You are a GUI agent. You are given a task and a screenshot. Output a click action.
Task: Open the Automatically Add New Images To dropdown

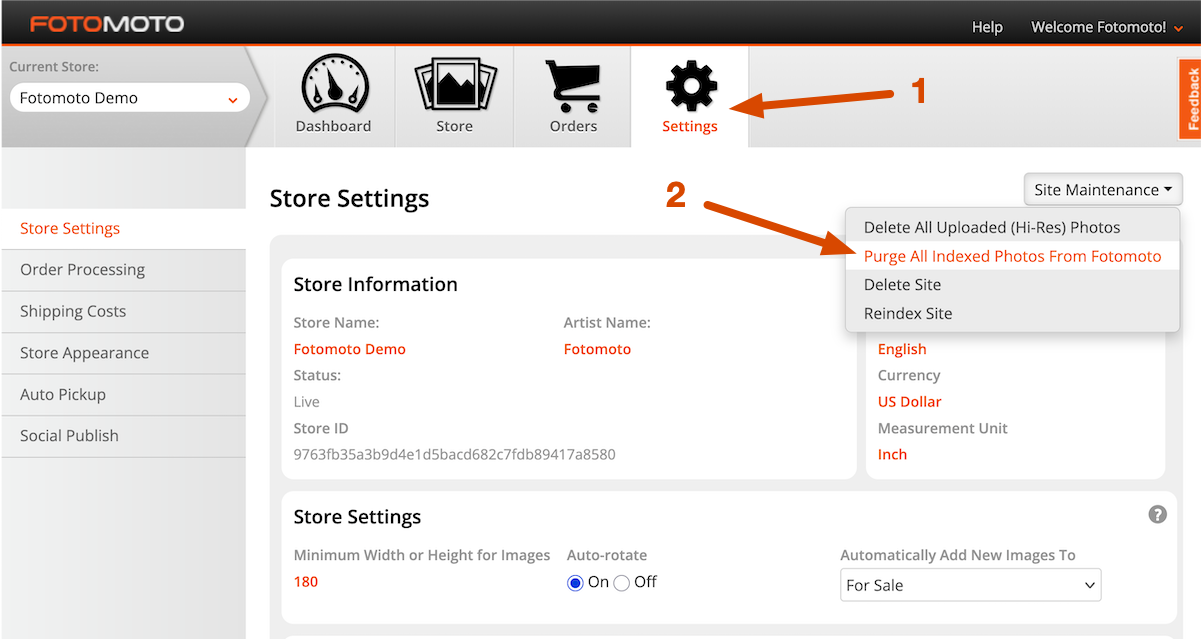(x=970, y=585)
